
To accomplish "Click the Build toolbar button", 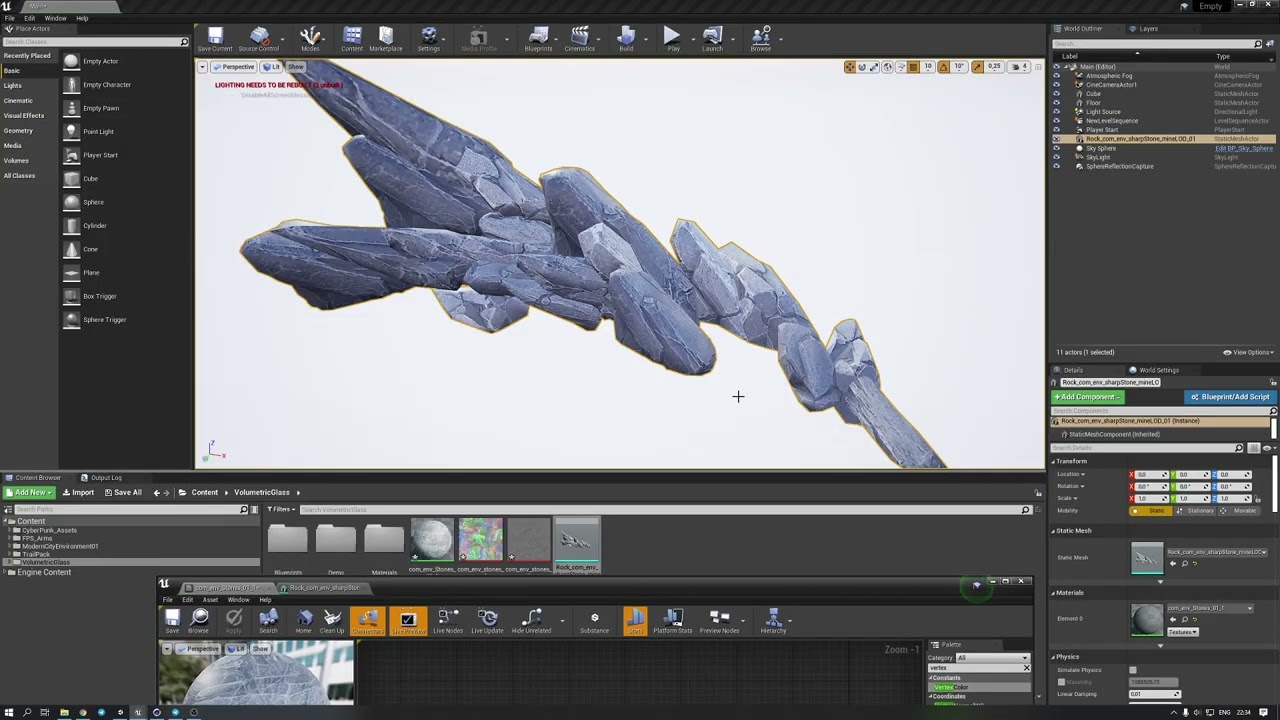I will pyautogui.click(x=626, y=39).
